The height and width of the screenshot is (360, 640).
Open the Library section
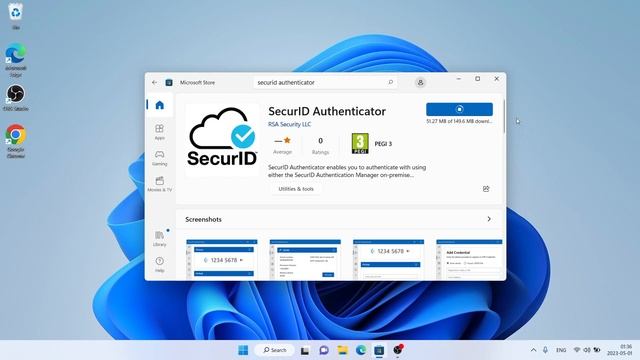tap(160, 238)
